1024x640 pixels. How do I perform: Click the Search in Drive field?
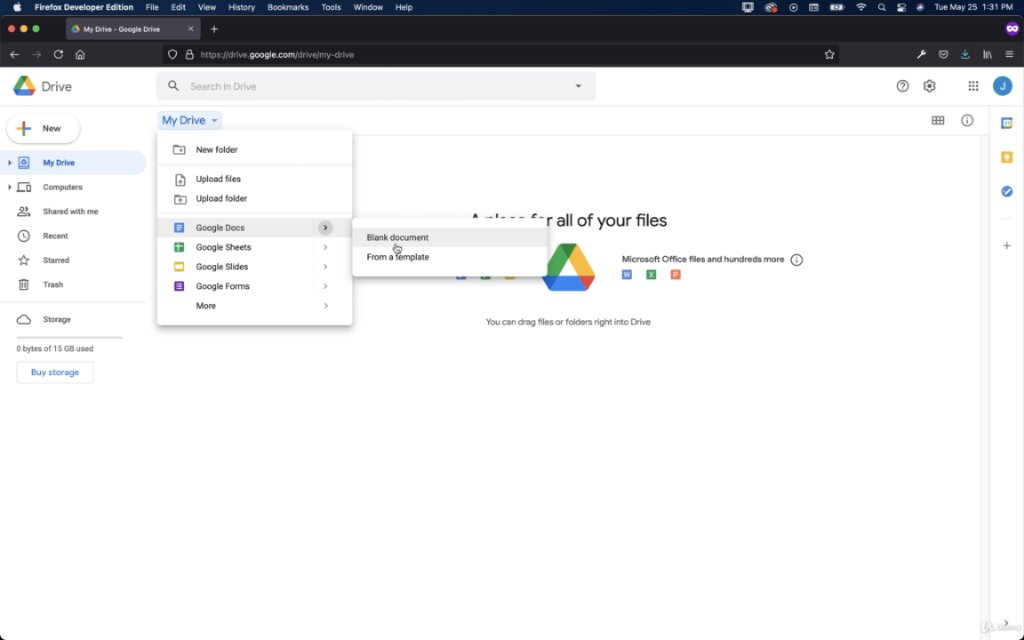(376, 86)
